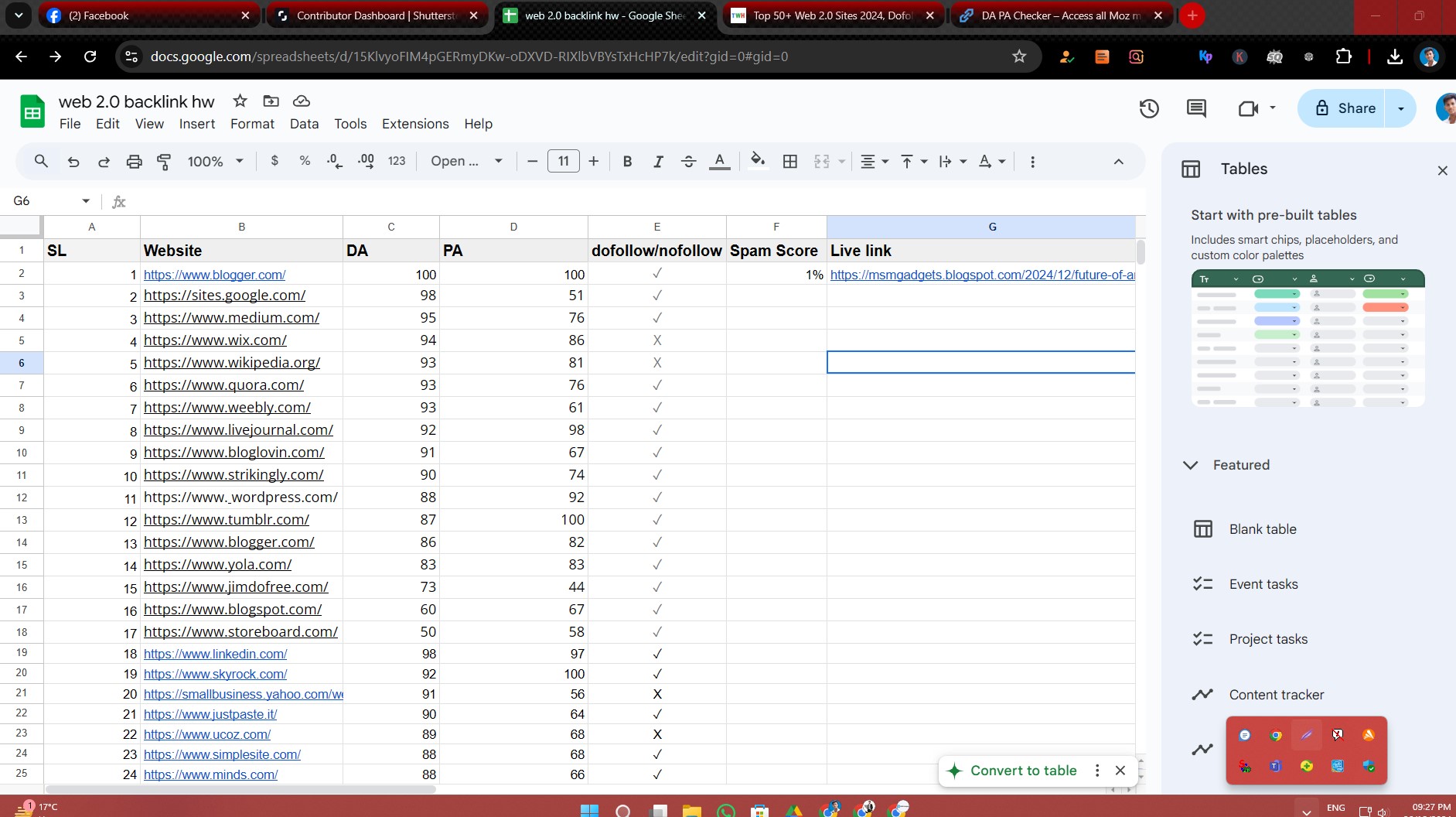Decrease font size minus button
Image resolution: width=1456 pixels, height=817 pixels.
[532, 161]
